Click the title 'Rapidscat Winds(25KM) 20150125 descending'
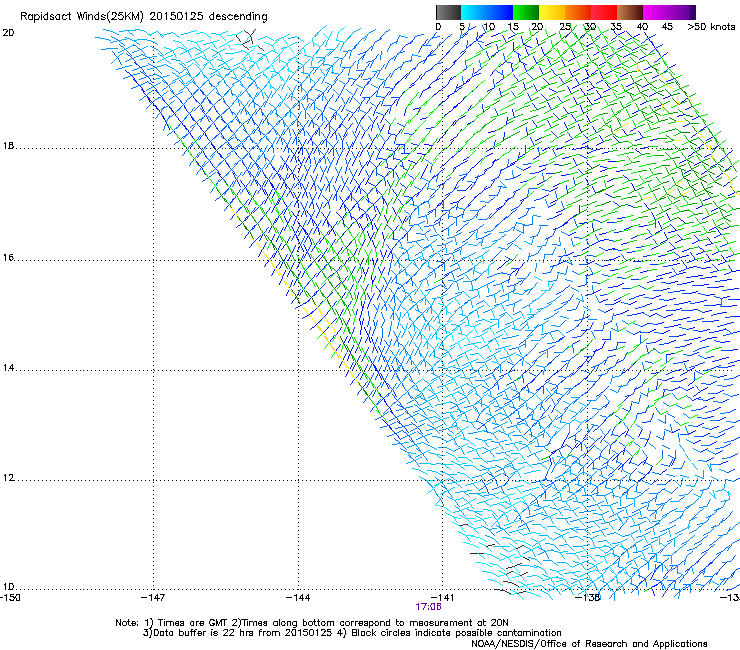 coord(143,17)
